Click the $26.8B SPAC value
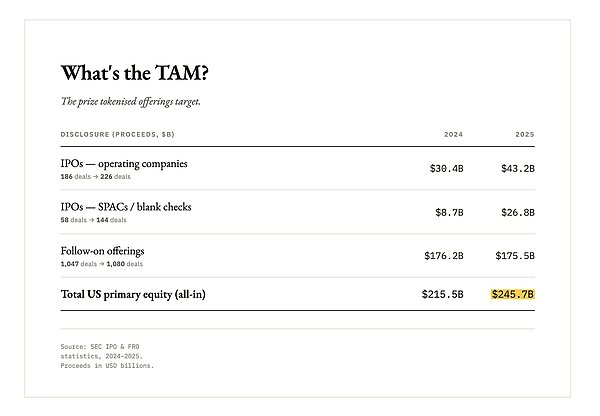This screenshot has height=416, width=600. pos(518,212)
